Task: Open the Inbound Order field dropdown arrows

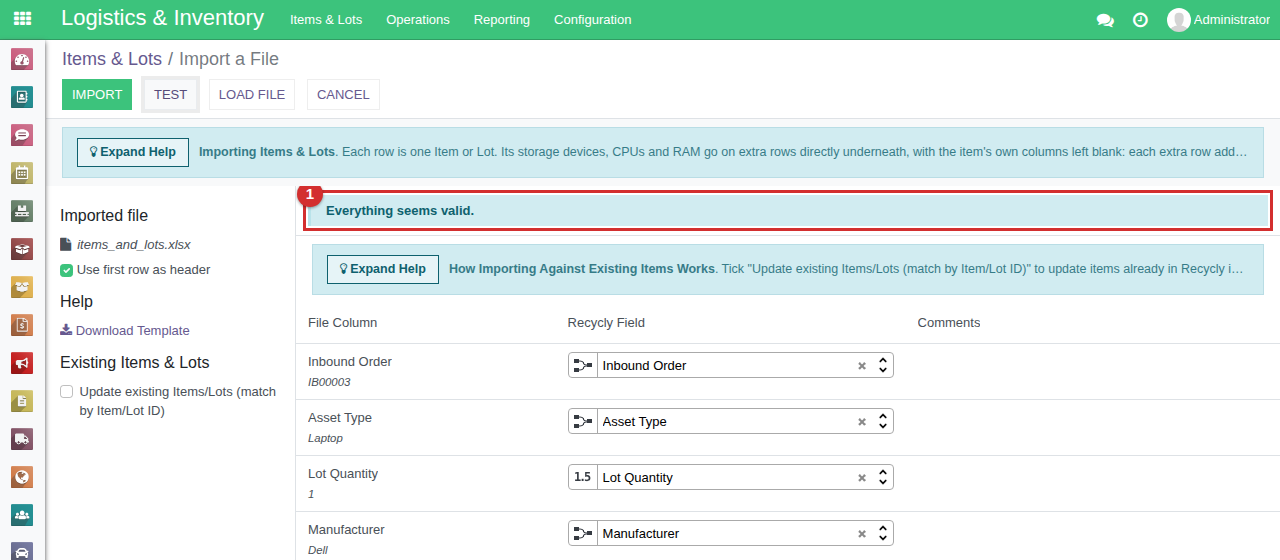Action: (x=883, y=365)
